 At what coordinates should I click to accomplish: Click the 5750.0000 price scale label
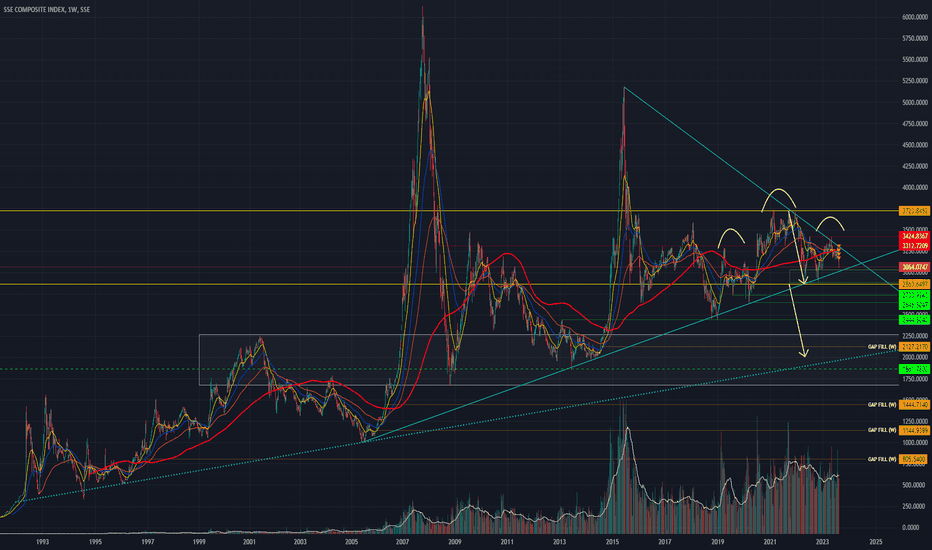[x=915, y=38]
